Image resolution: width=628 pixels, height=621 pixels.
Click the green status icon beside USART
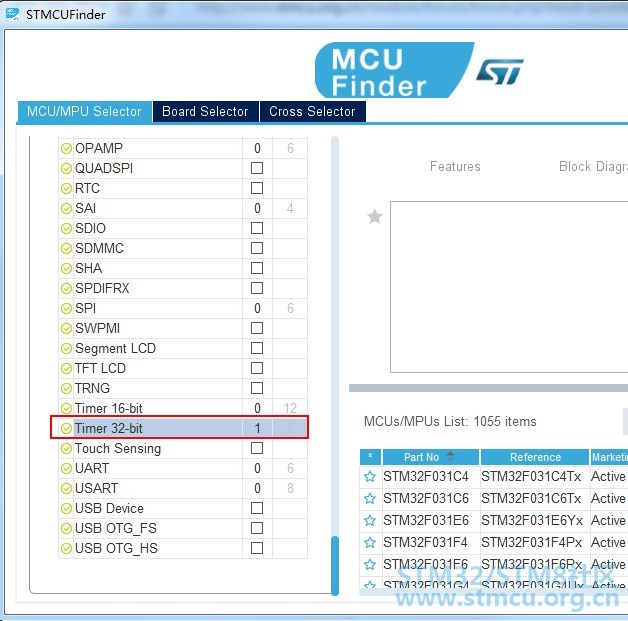tap(66, 488)
